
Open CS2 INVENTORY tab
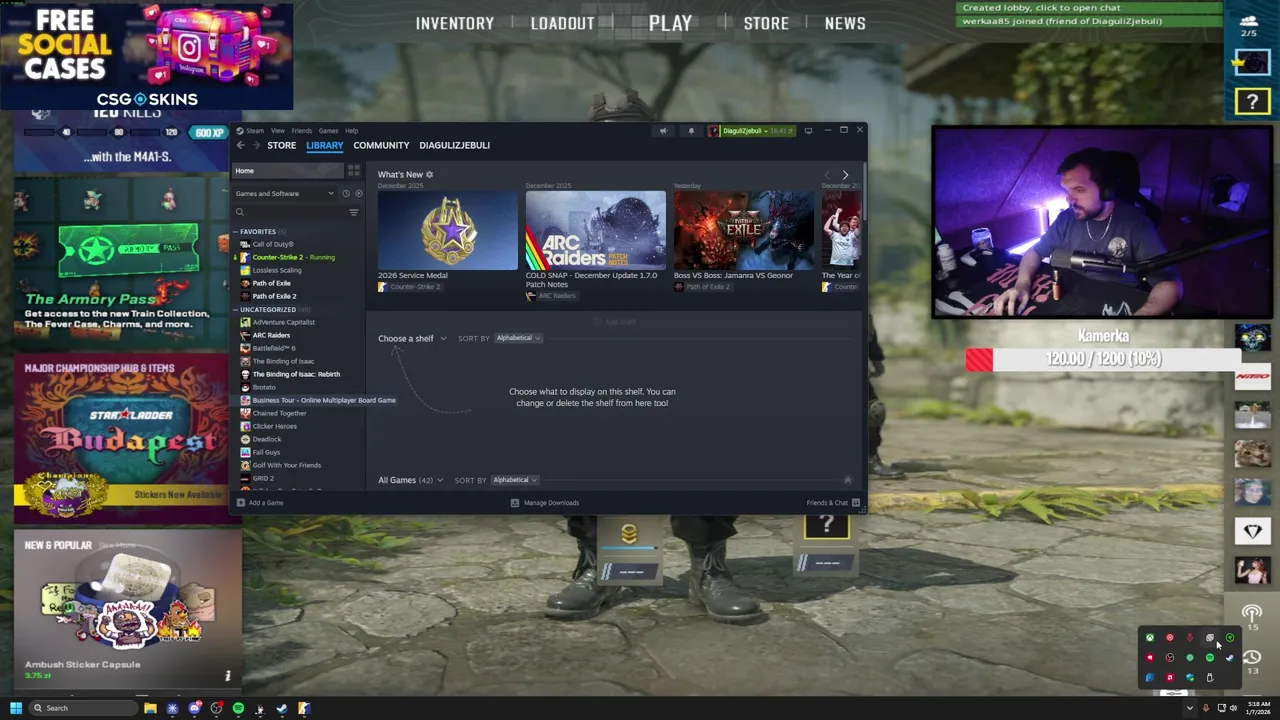click(455, 23)
